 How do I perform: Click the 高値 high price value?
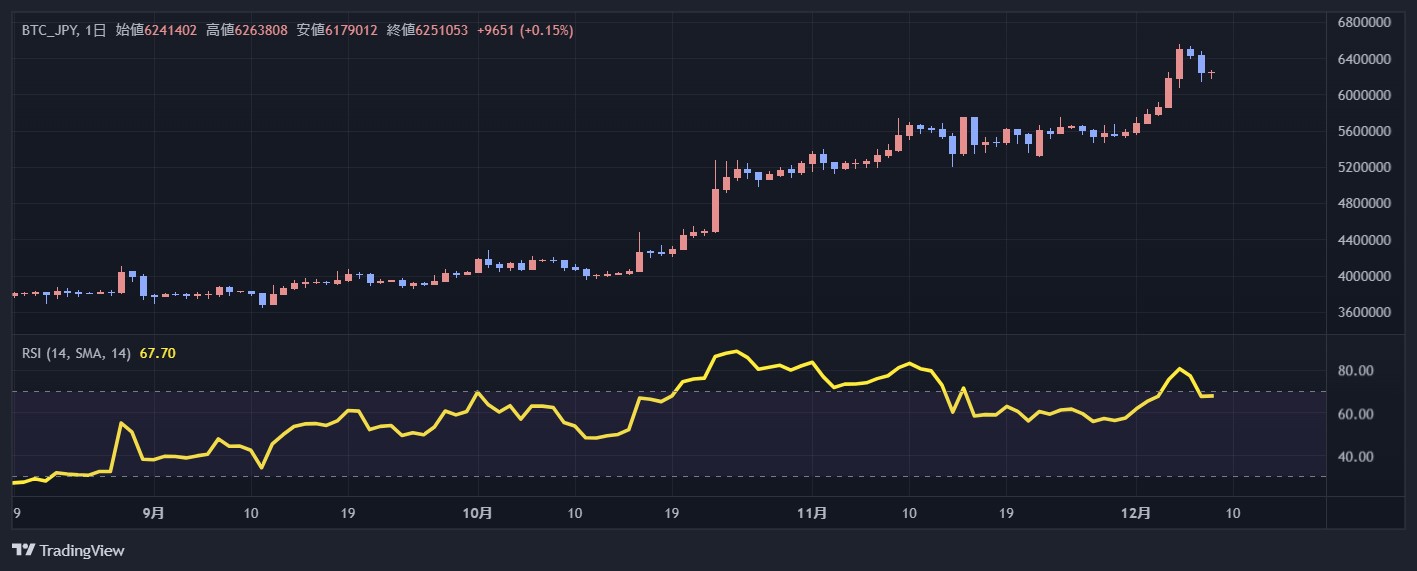pos(262,31)
